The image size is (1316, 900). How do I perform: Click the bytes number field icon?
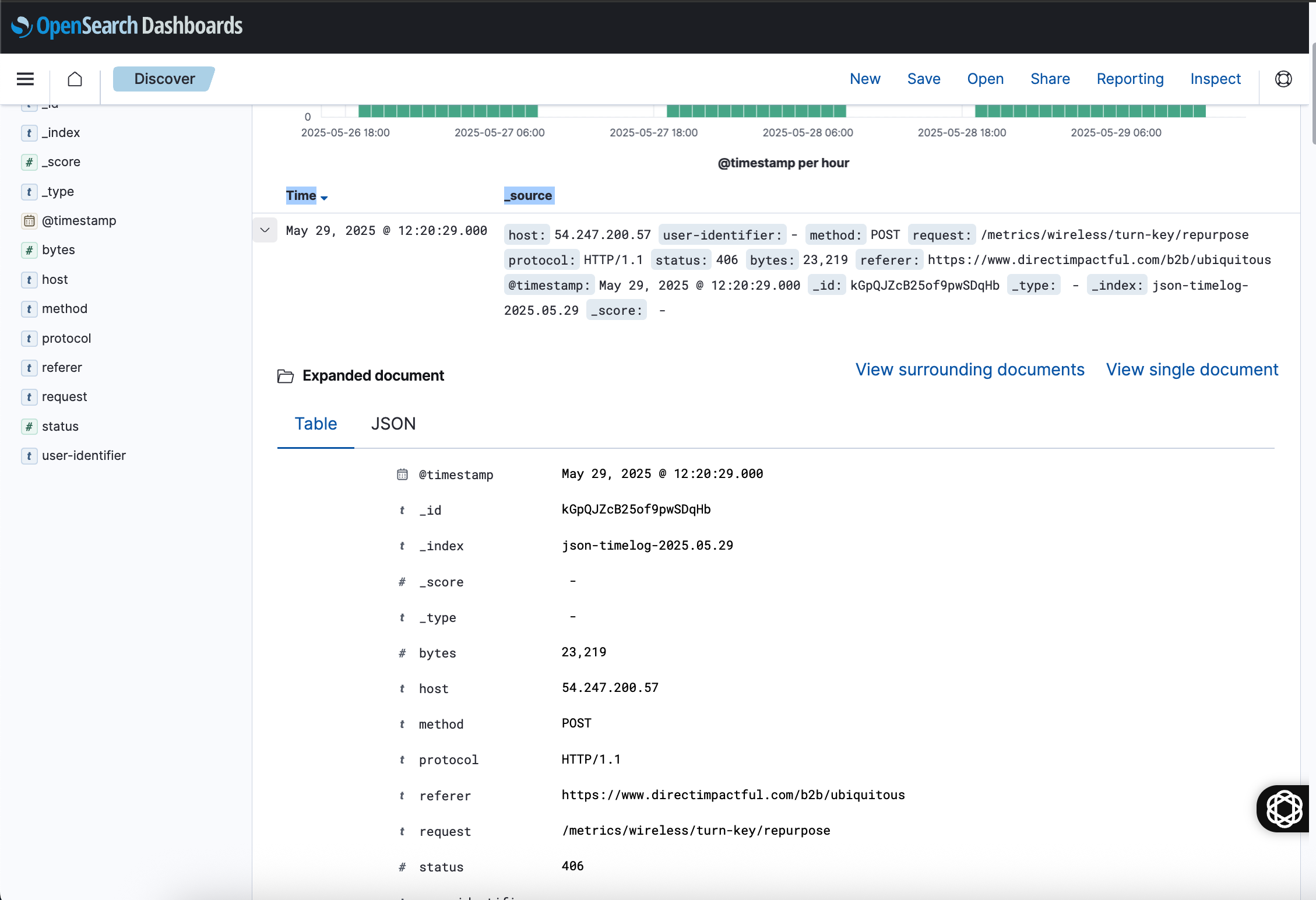point(29,250)
